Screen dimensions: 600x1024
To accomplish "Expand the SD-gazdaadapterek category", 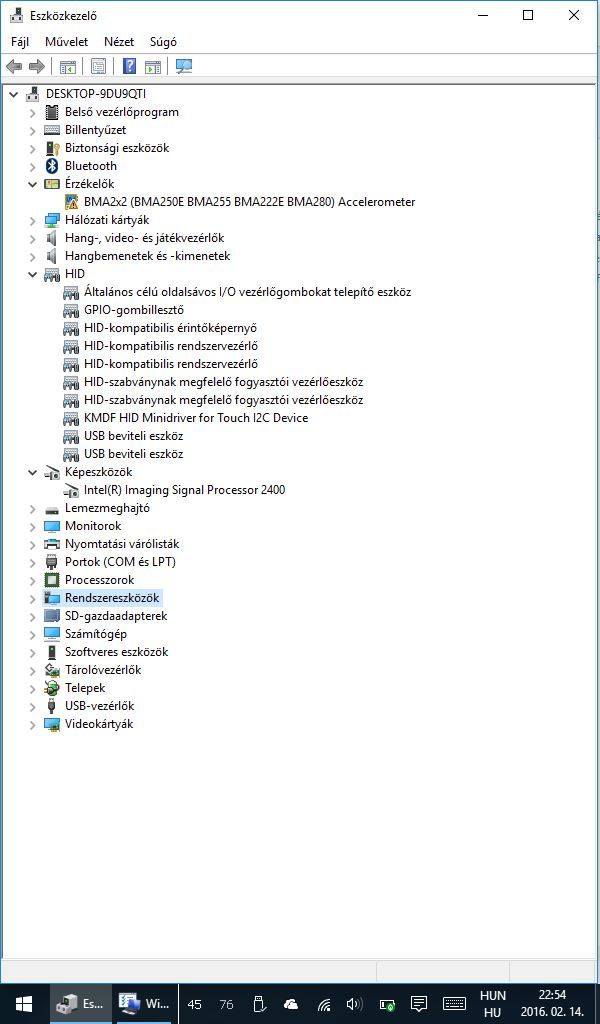I will (x=33, y=616).
